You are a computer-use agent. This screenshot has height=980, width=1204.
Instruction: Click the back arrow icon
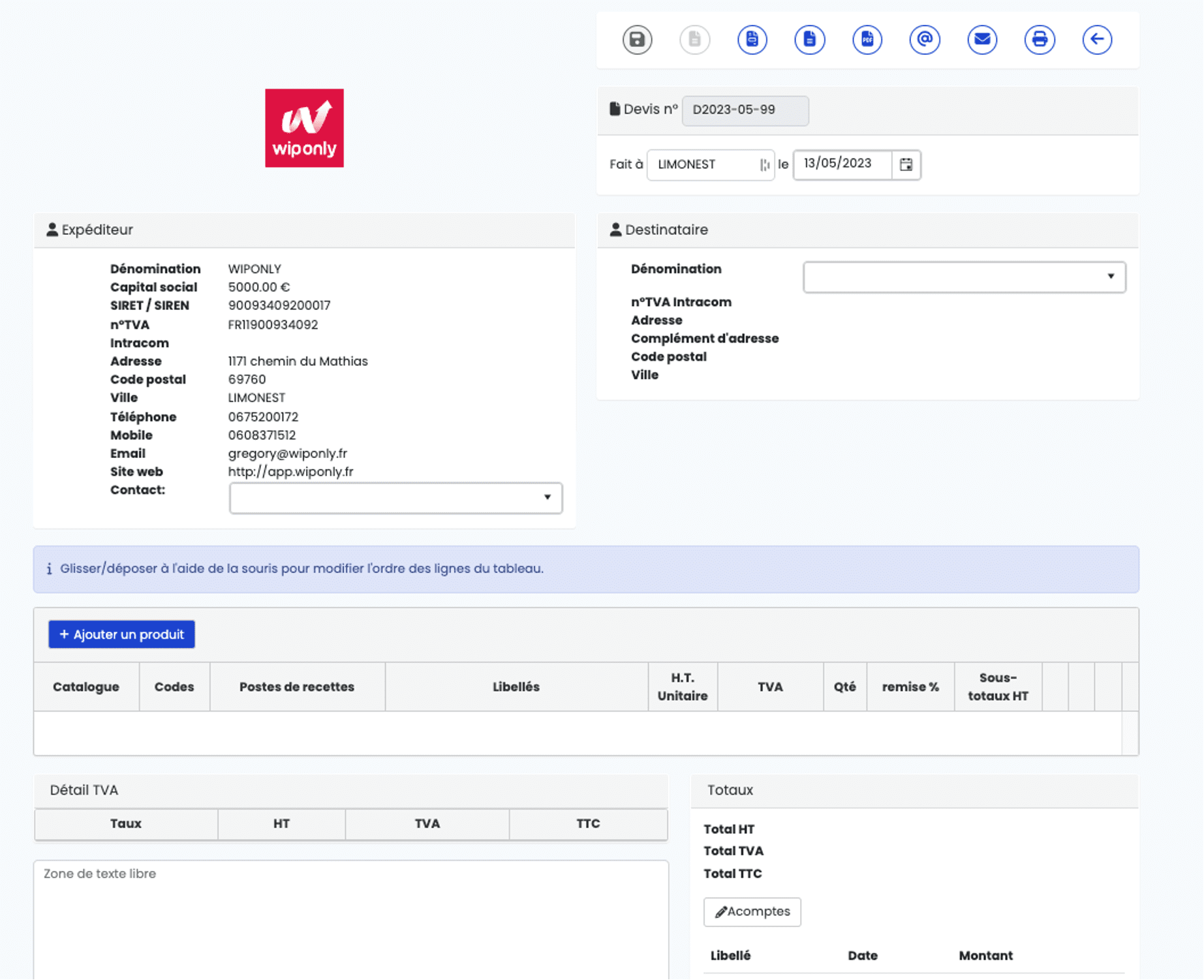click(x=1096, y=40)
